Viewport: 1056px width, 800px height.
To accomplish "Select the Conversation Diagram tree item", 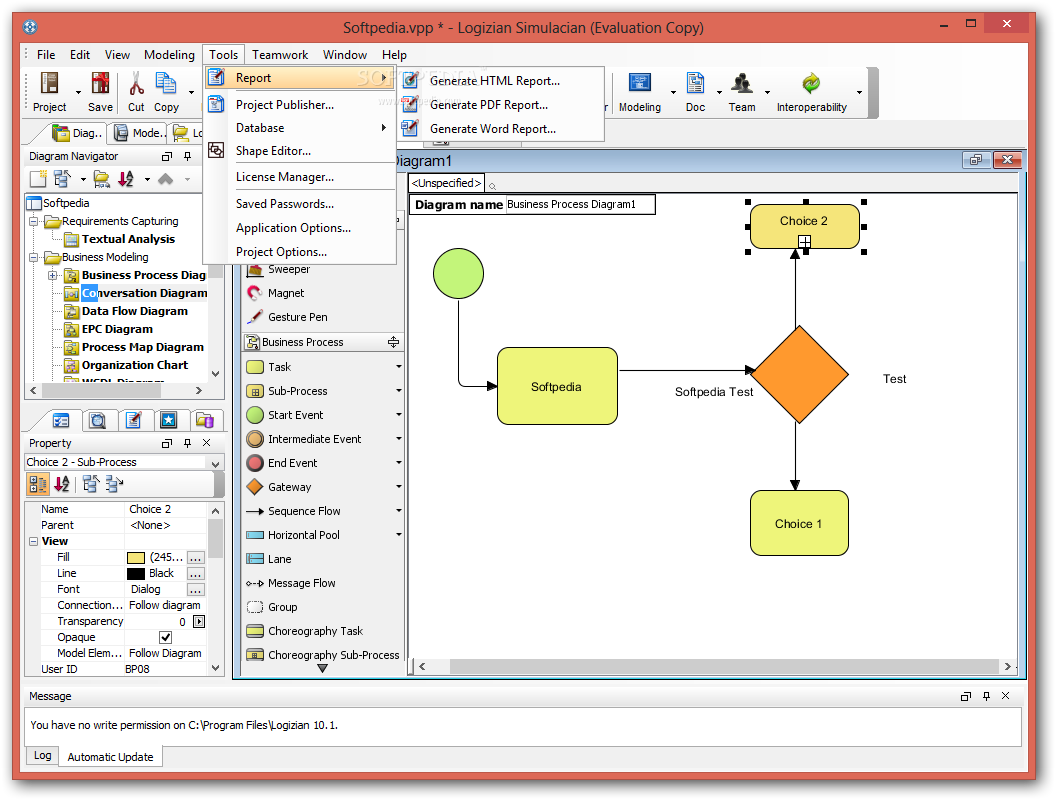I will [x=144, y=293].
